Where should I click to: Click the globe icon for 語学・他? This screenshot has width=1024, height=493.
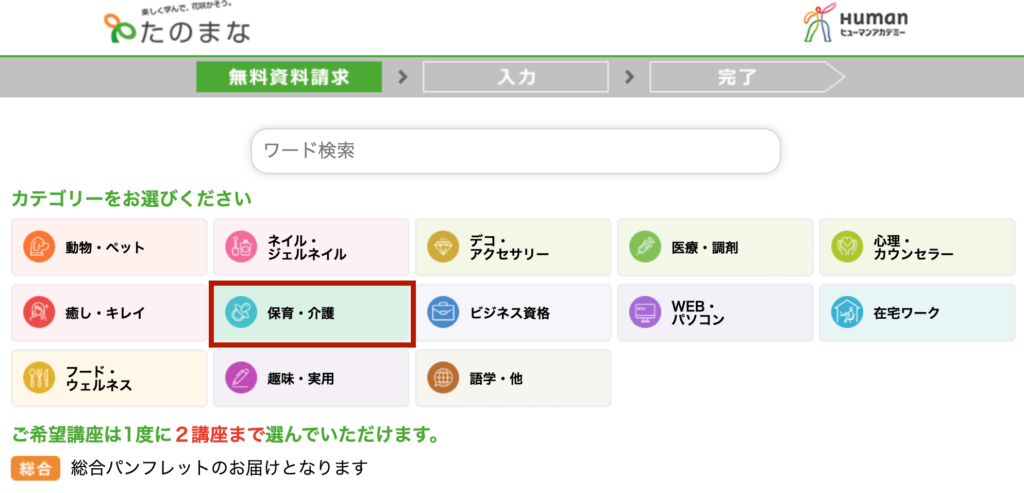tap(440, 378)
